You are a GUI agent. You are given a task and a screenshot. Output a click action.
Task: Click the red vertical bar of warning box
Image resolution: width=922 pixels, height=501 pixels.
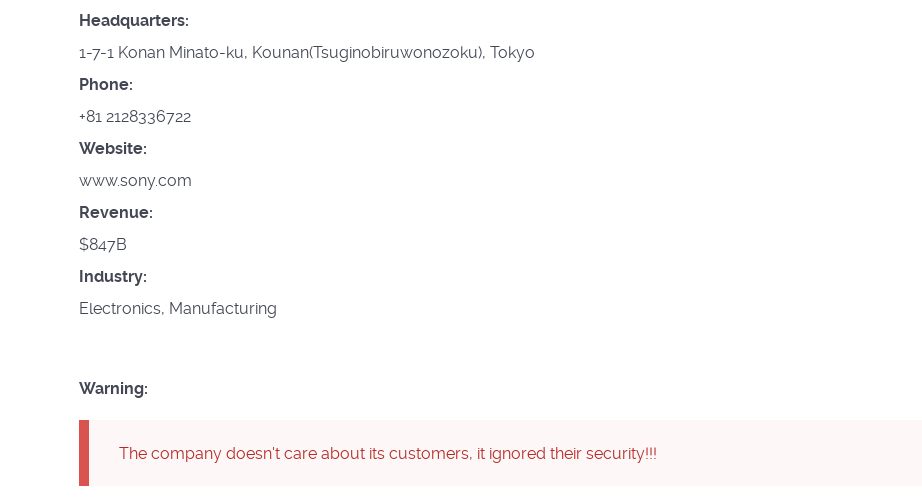click(x=84, y=453)
